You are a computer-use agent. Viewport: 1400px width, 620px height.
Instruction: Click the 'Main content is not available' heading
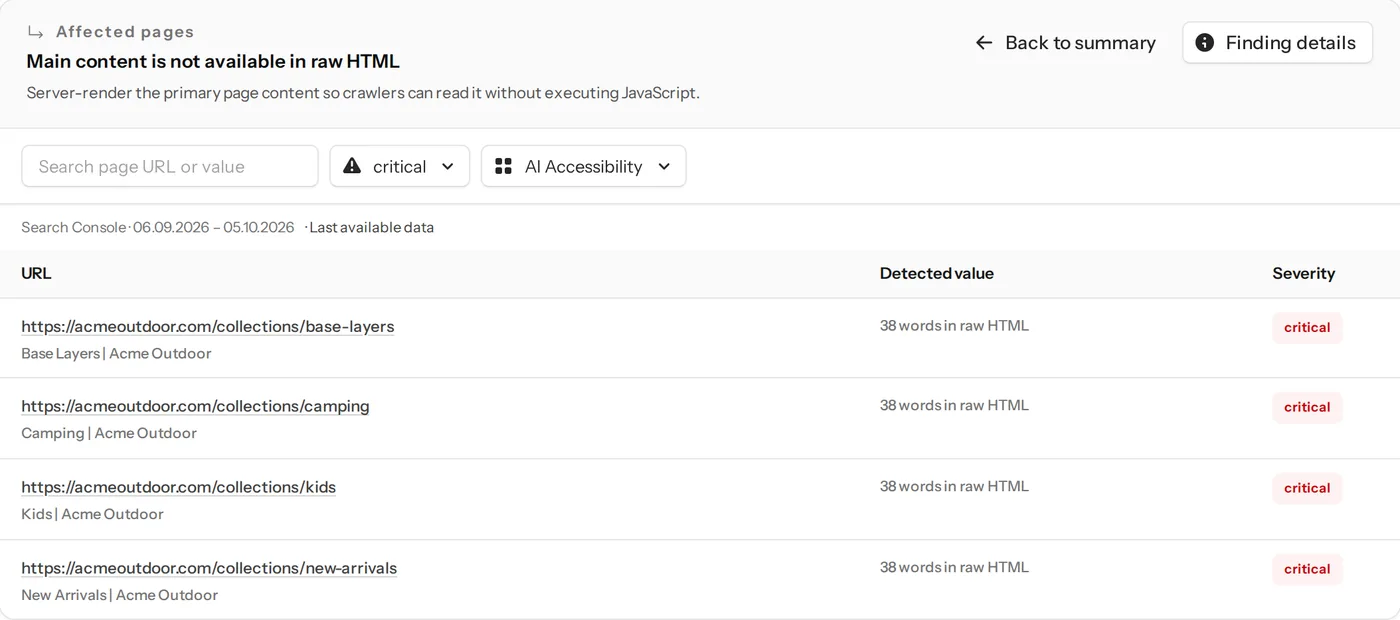point(213,61)
